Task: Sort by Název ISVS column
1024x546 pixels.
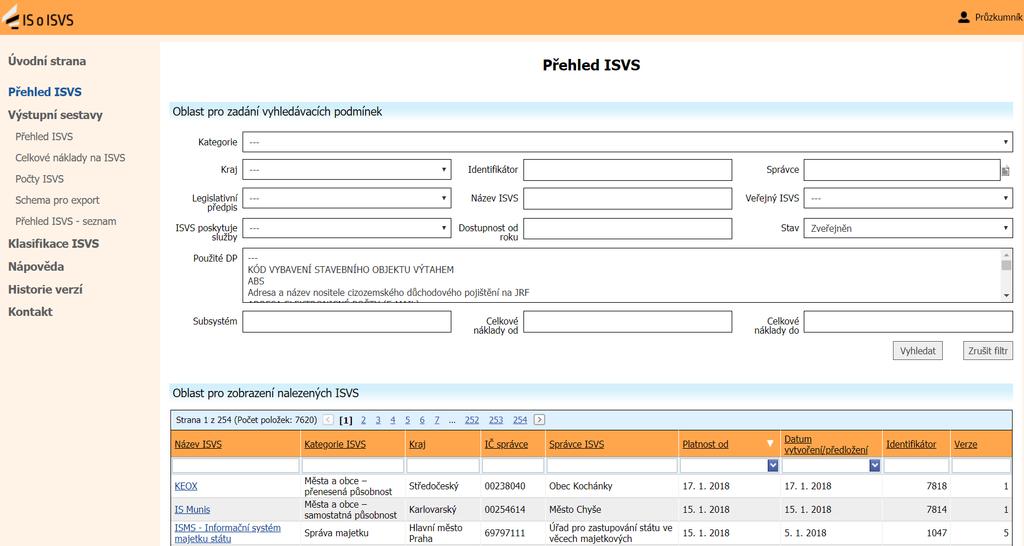Action: click(198, 444)
